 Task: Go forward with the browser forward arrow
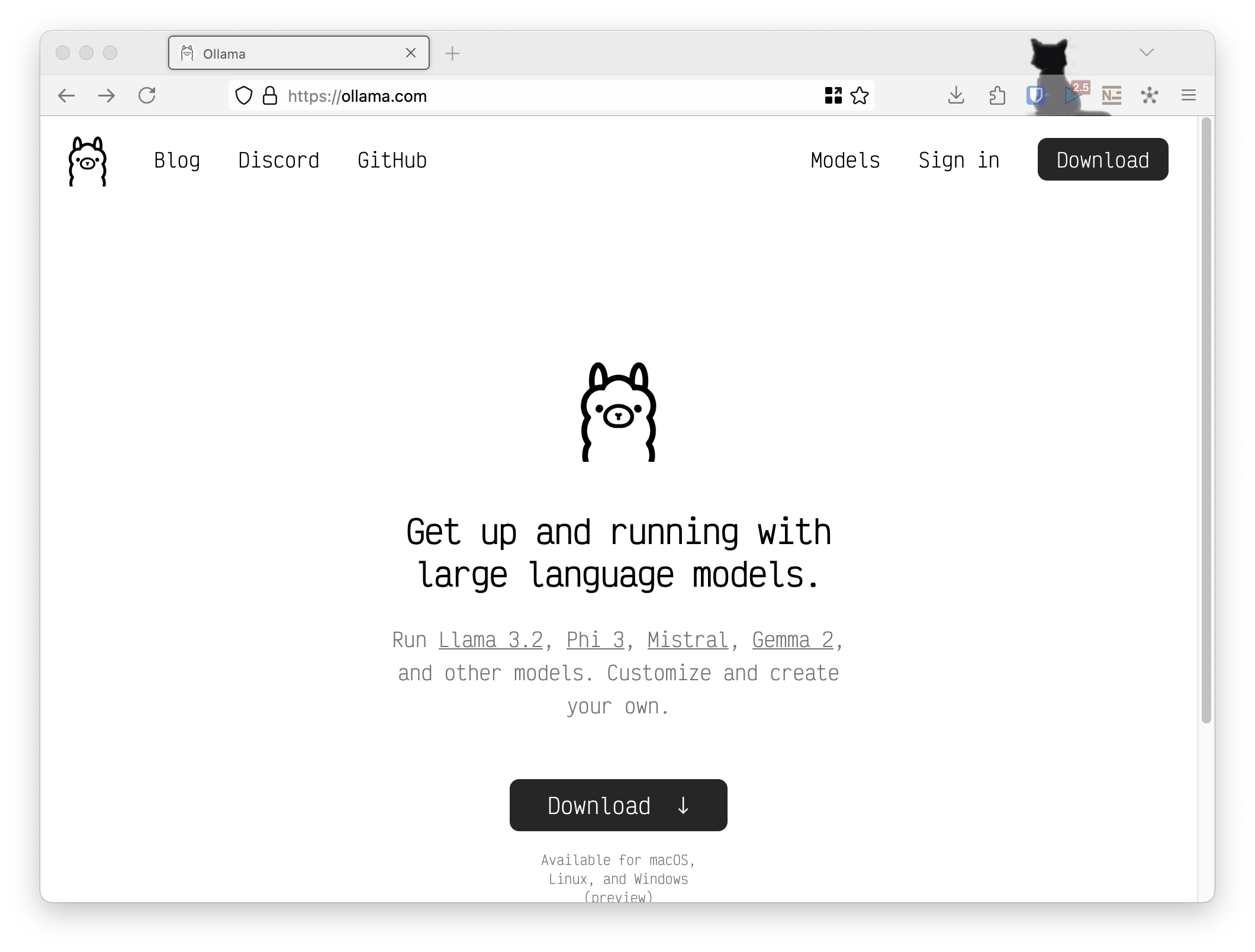pyautogui.click(x=107, y=95)
